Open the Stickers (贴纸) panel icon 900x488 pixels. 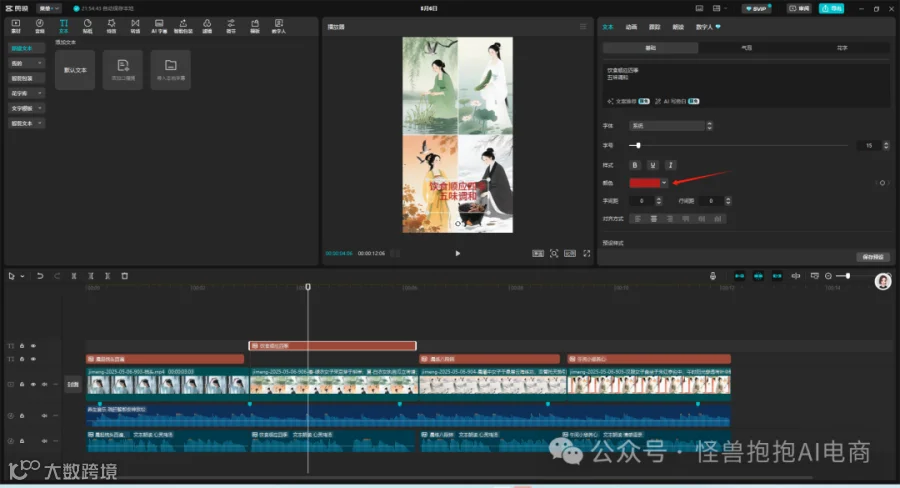coord(87,26)
